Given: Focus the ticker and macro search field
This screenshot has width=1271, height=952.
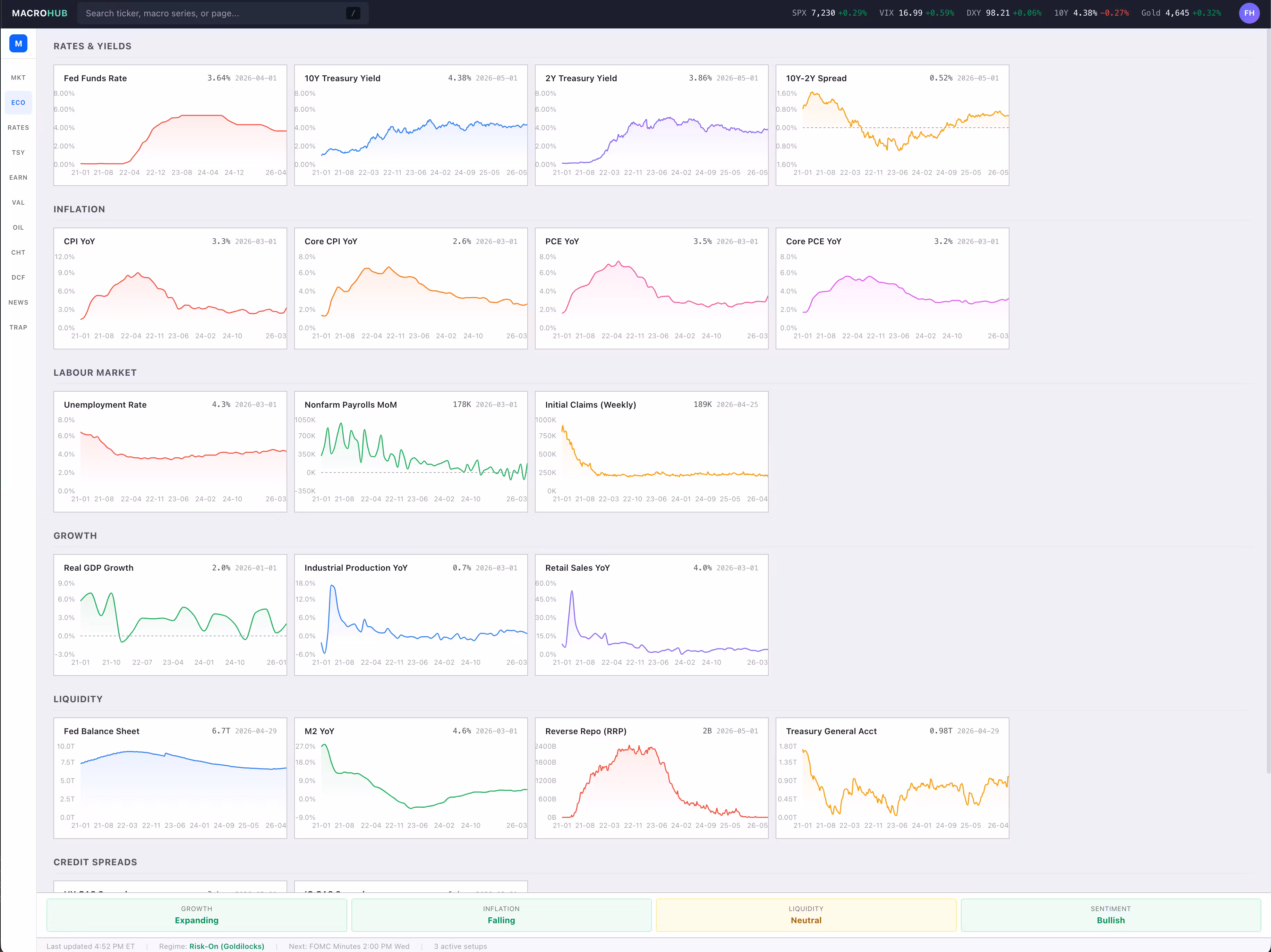Looking at the screenshot, I should (x=223, y=13).
